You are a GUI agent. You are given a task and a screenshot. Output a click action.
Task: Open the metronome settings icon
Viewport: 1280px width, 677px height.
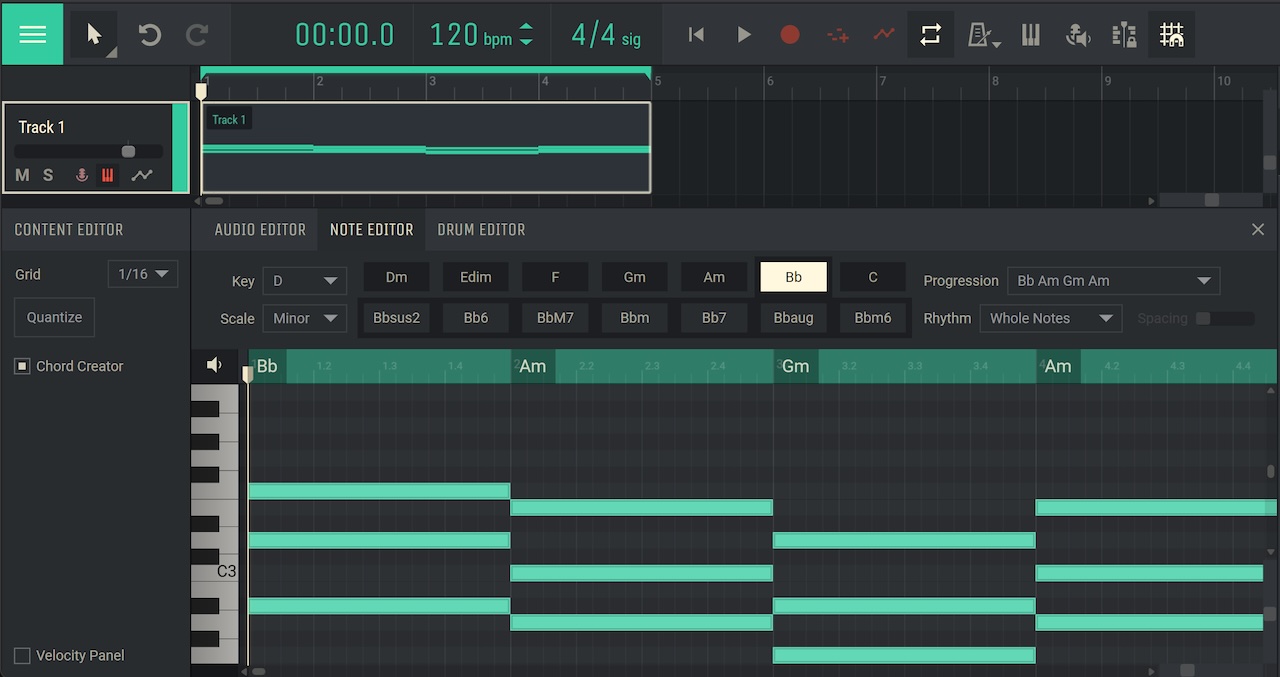pyautogui.click(x=982, y=35)
